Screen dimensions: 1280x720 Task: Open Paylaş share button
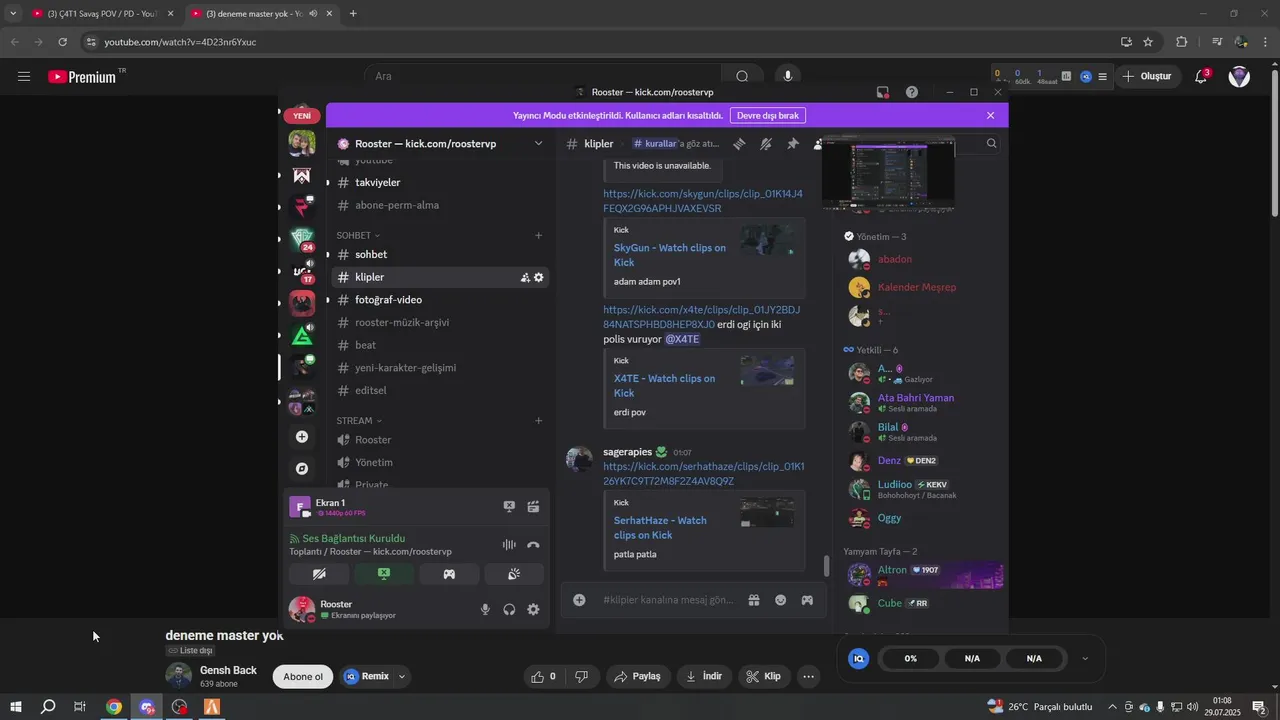[637, 677]
